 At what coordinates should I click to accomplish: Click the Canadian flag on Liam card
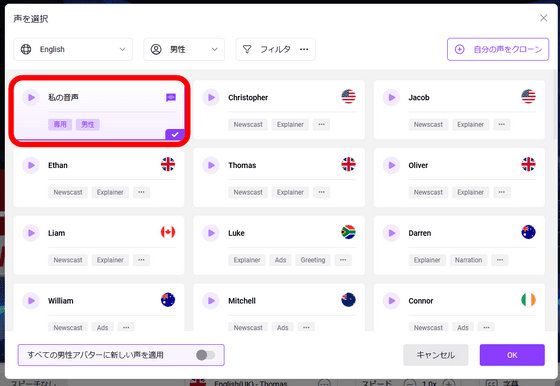click(x=168, y=232)
